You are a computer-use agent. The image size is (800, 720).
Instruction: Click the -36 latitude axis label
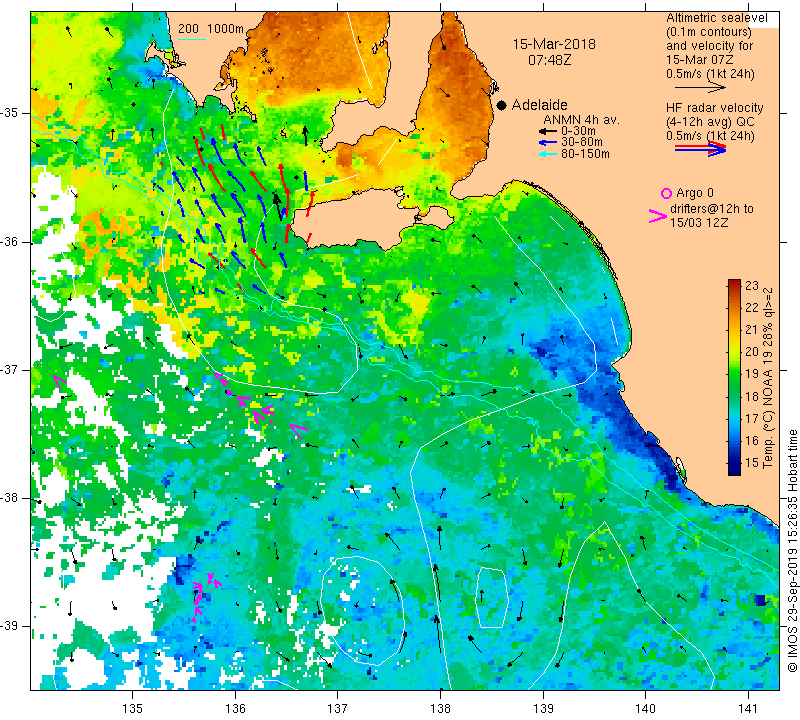[x=10, y=242]
